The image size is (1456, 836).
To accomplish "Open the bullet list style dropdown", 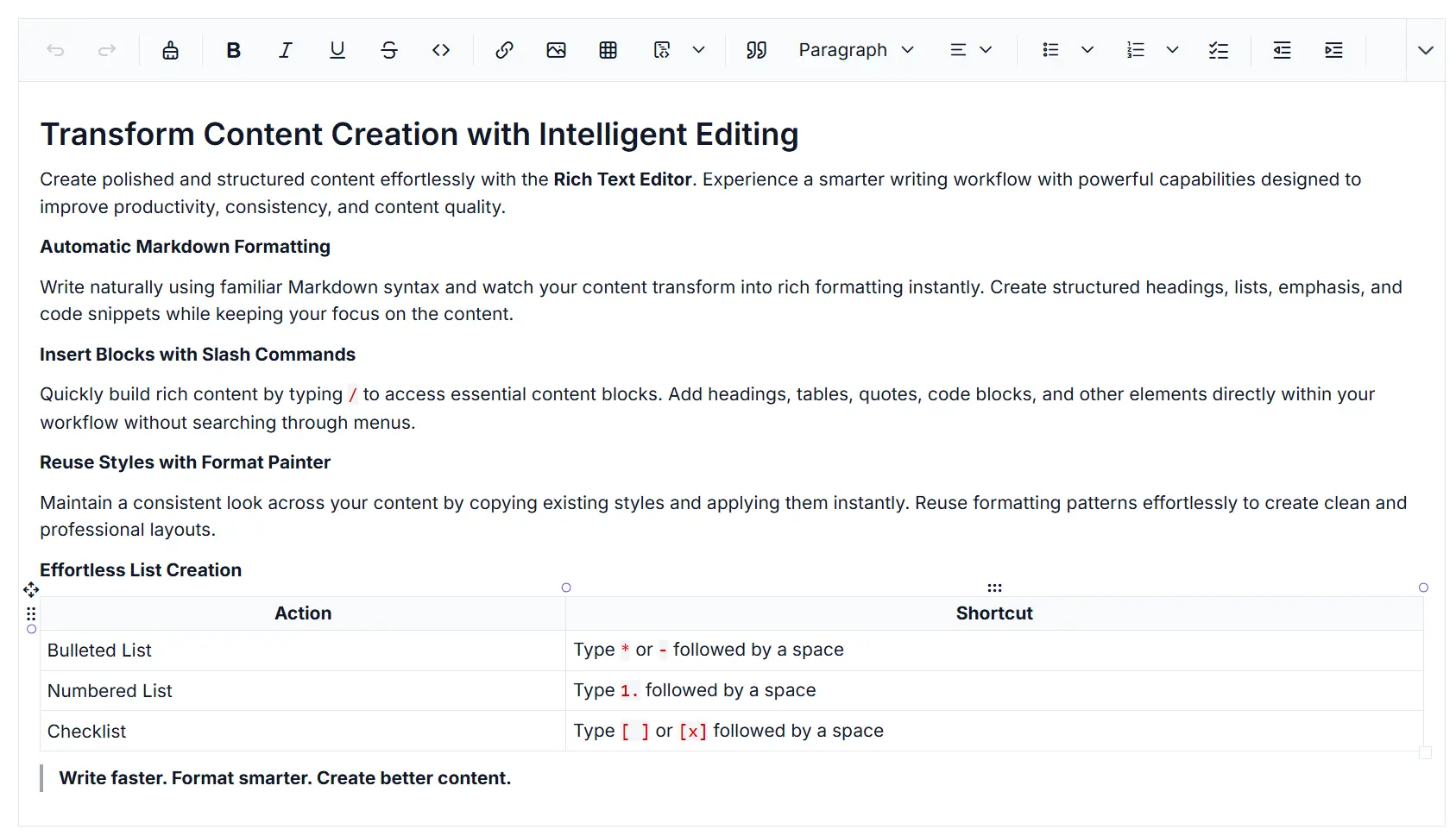I will (x=1087, y=50).
